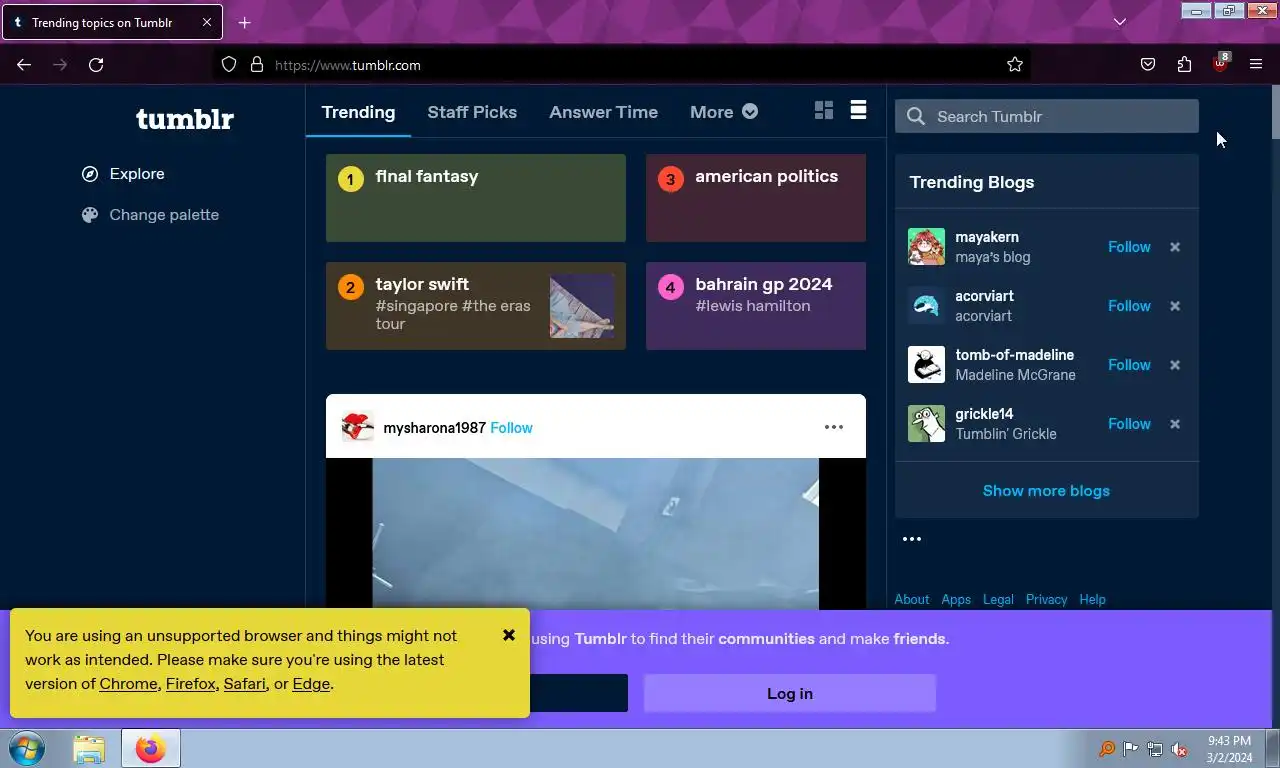
Task: Follow mayakern blog
Action: point(1129,247)
